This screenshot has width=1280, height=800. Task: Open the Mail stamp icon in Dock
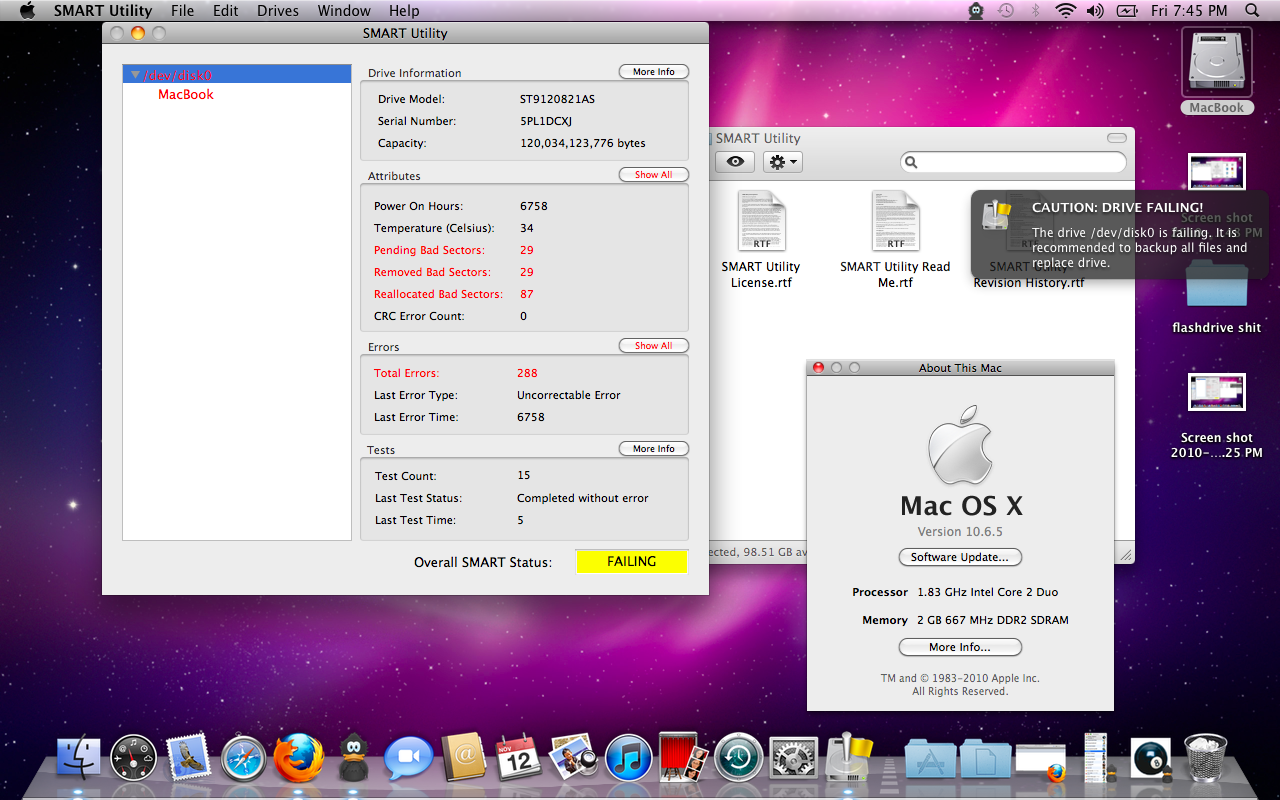point(188,758)
